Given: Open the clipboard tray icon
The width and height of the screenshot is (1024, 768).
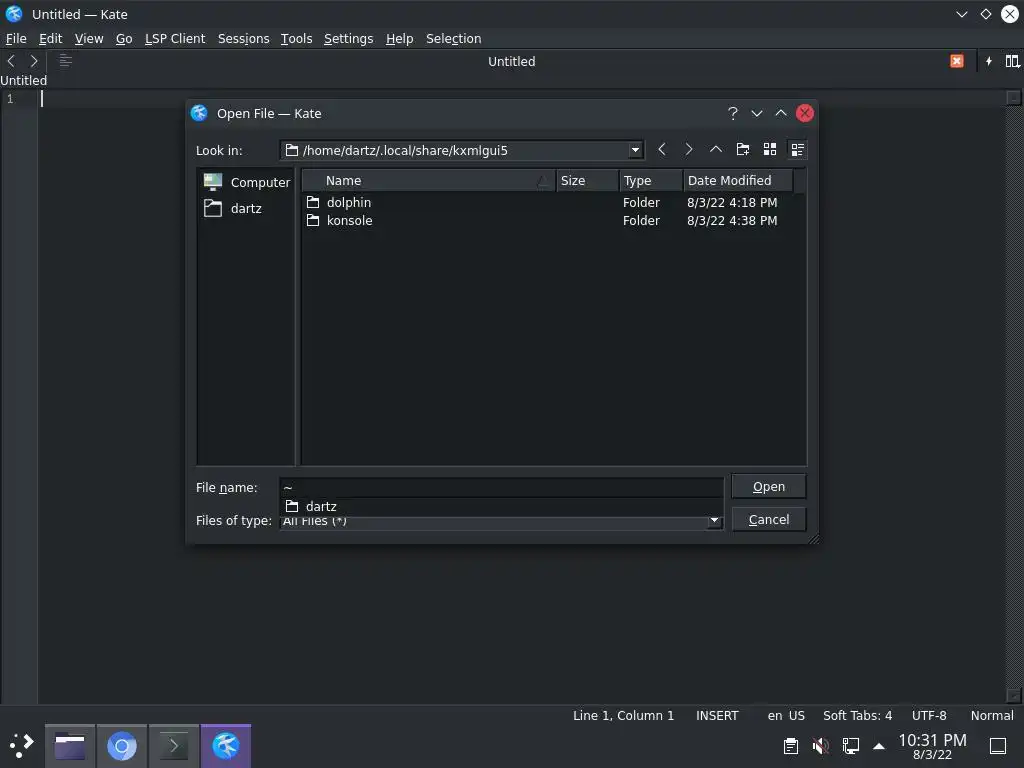Looking at the screenshot, I should [x=790, y=745].
